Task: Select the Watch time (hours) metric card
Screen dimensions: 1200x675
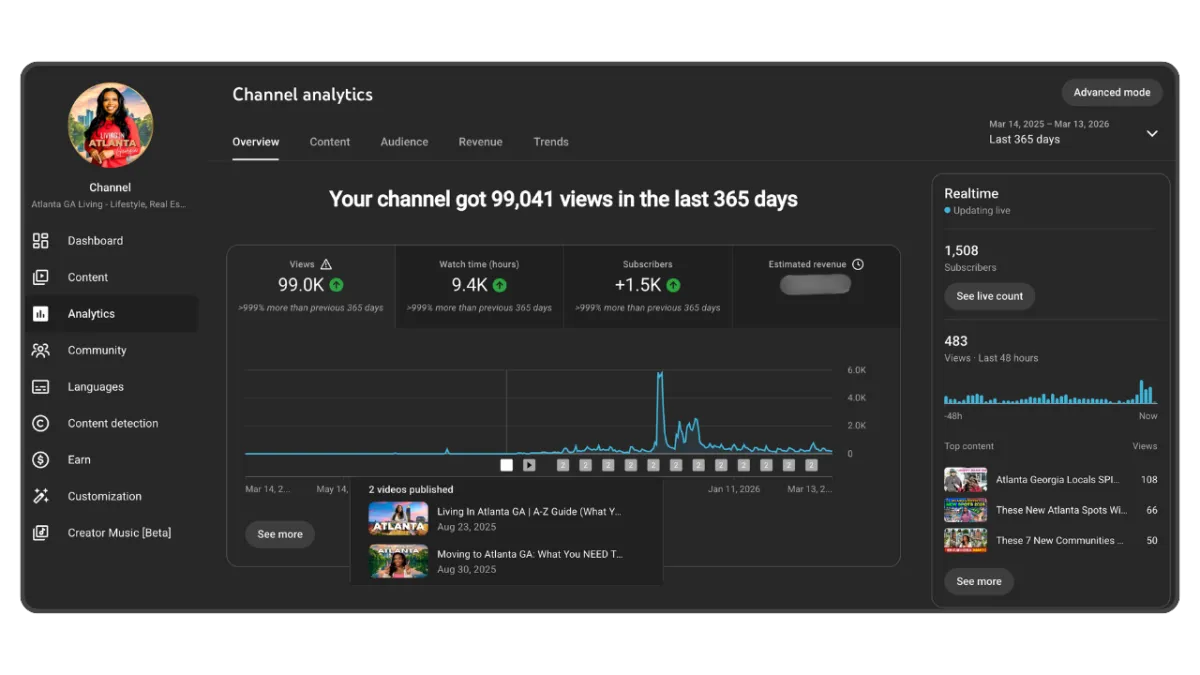Action: tap(479, 286)
